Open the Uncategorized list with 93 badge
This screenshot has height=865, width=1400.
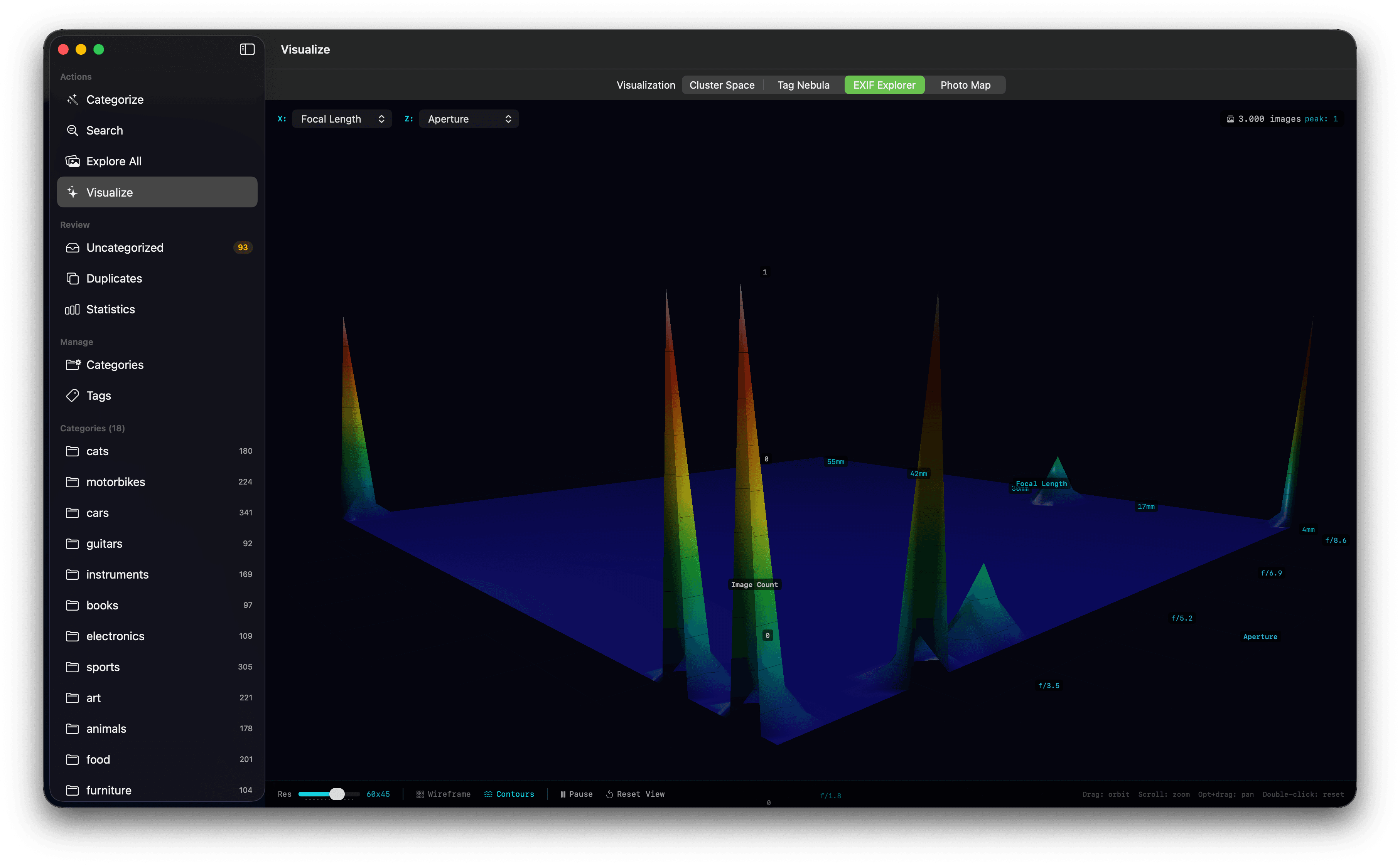157,248
